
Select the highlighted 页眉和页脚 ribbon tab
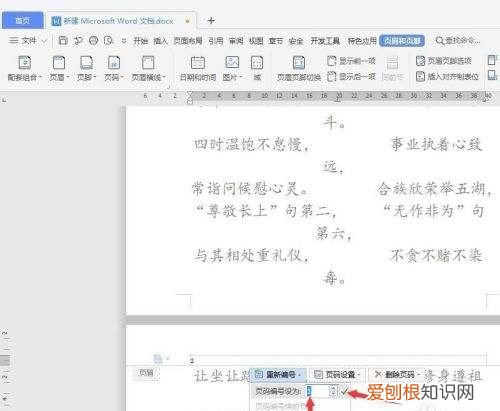(x=402, y=41)
